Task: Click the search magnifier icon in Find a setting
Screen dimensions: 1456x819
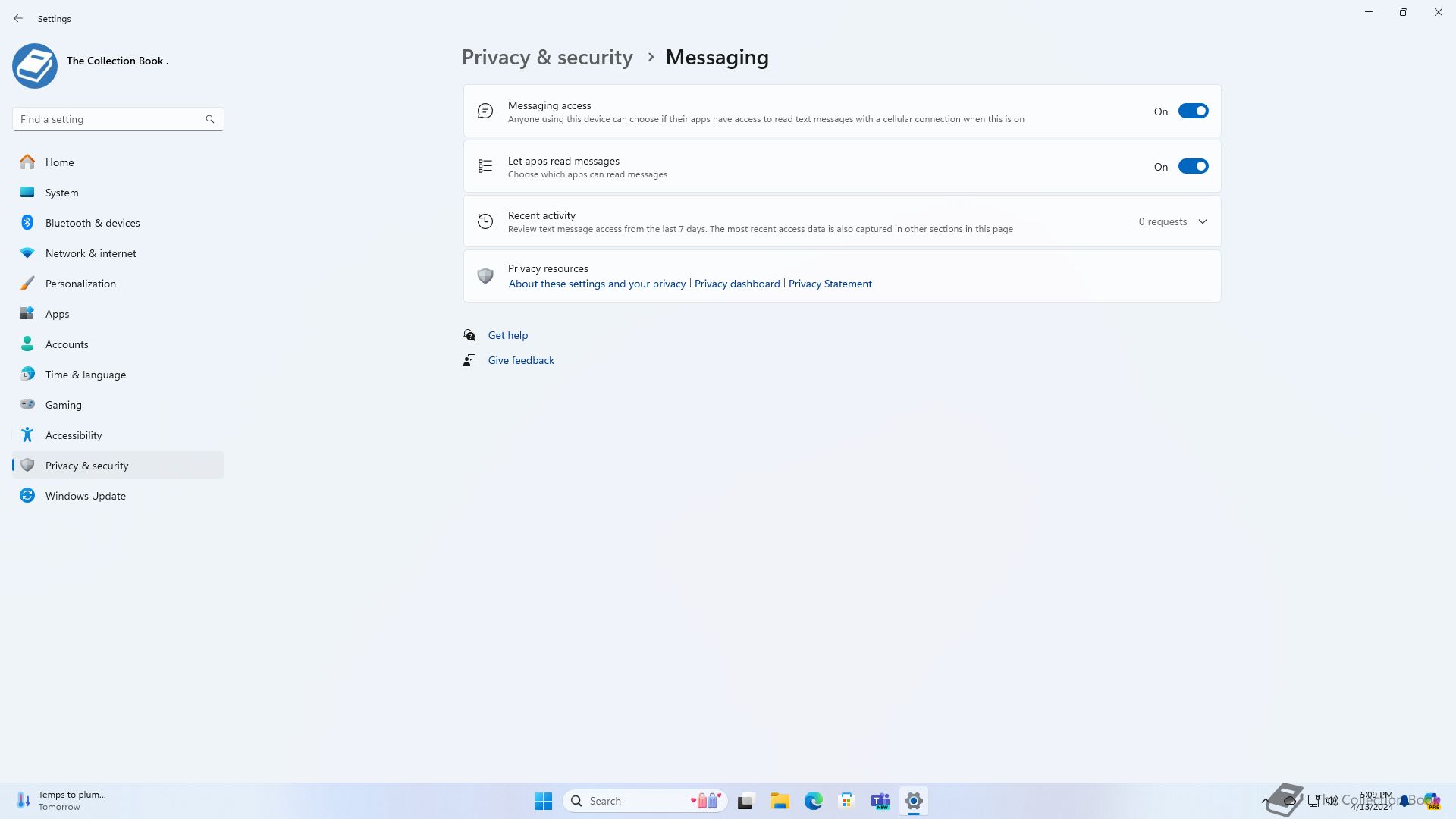Action: pyautogui.click(x=210, y=119)
